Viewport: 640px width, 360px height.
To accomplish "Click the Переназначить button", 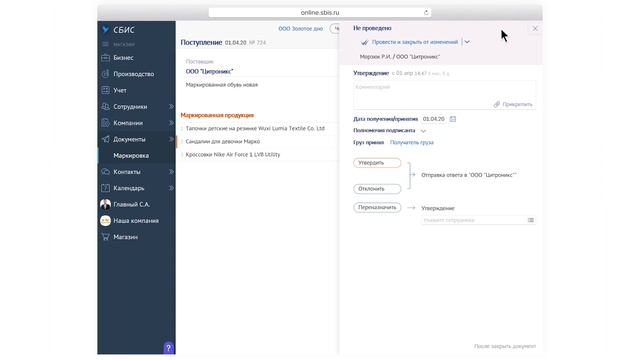I will pyautogui.click(x=377, y=207).
